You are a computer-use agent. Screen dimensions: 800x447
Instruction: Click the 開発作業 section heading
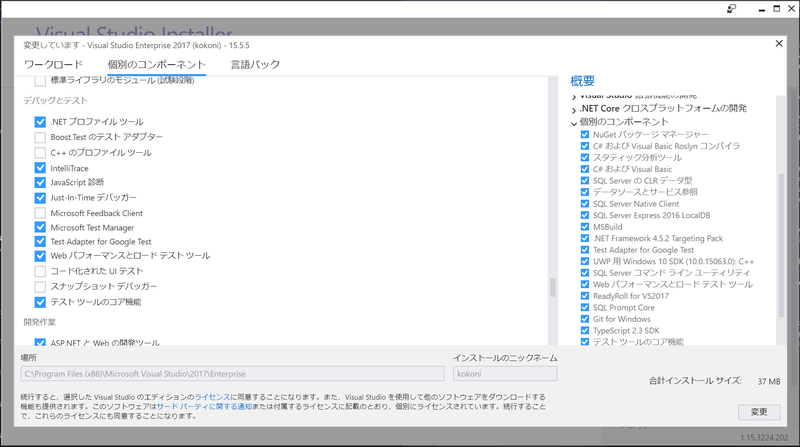[40, 322]
